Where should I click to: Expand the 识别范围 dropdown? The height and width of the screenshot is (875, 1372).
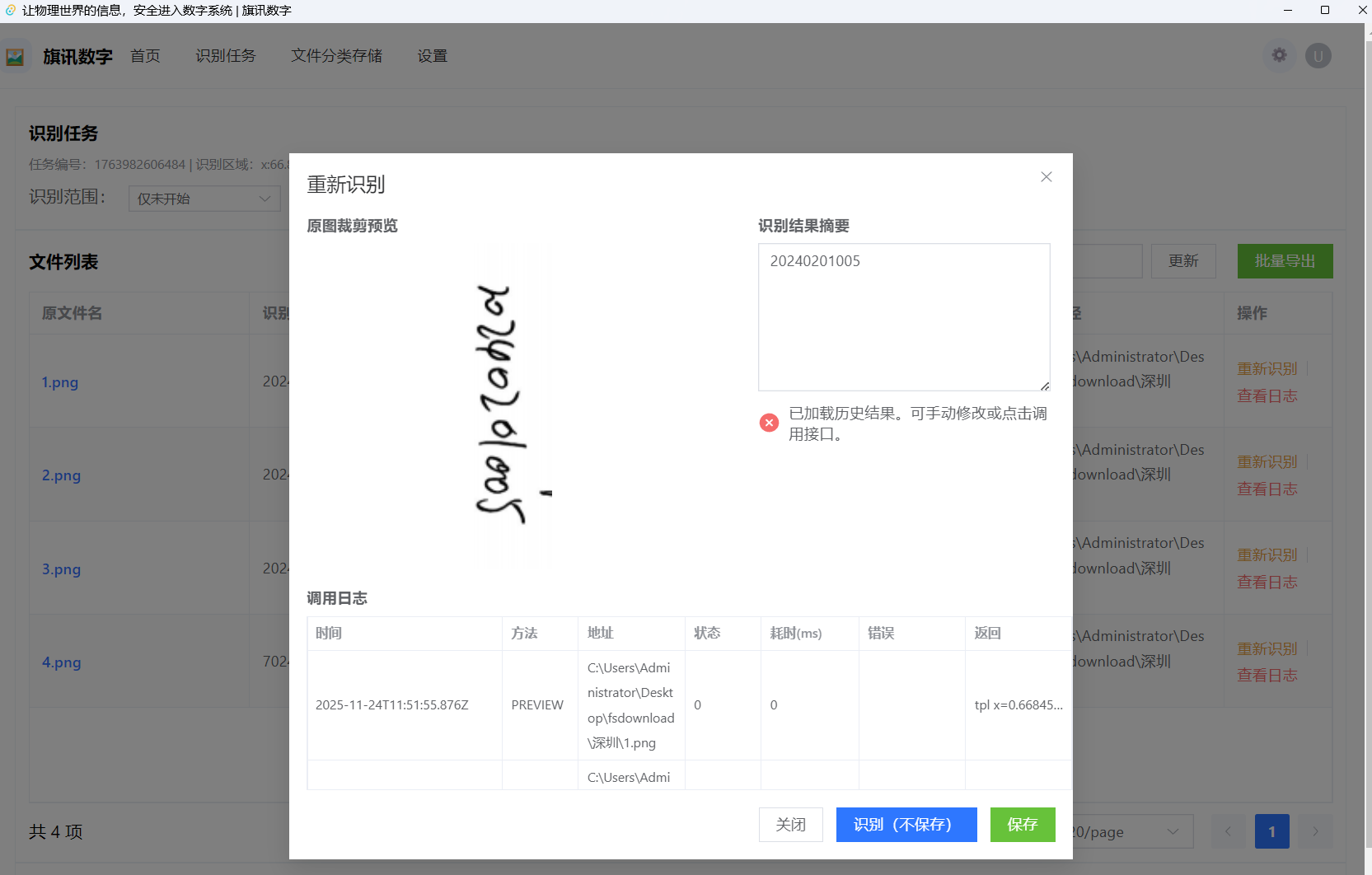coord(204,199)
